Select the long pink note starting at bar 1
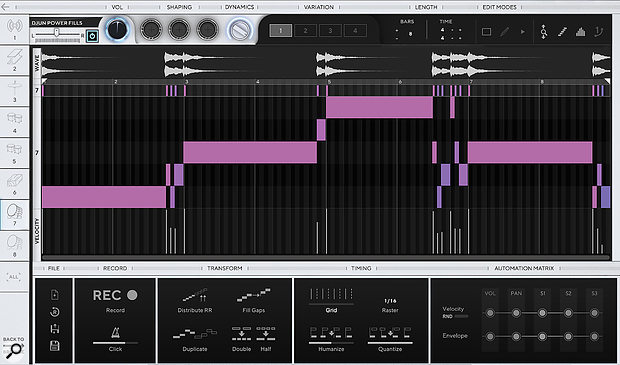The image size is (620, 365). point(104,197)
